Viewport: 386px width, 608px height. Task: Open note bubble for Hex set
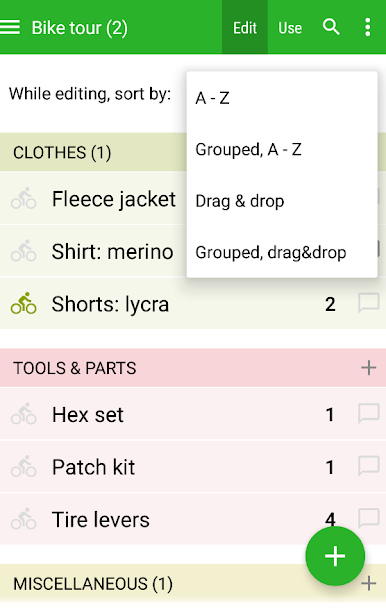[x=369, y=414]
